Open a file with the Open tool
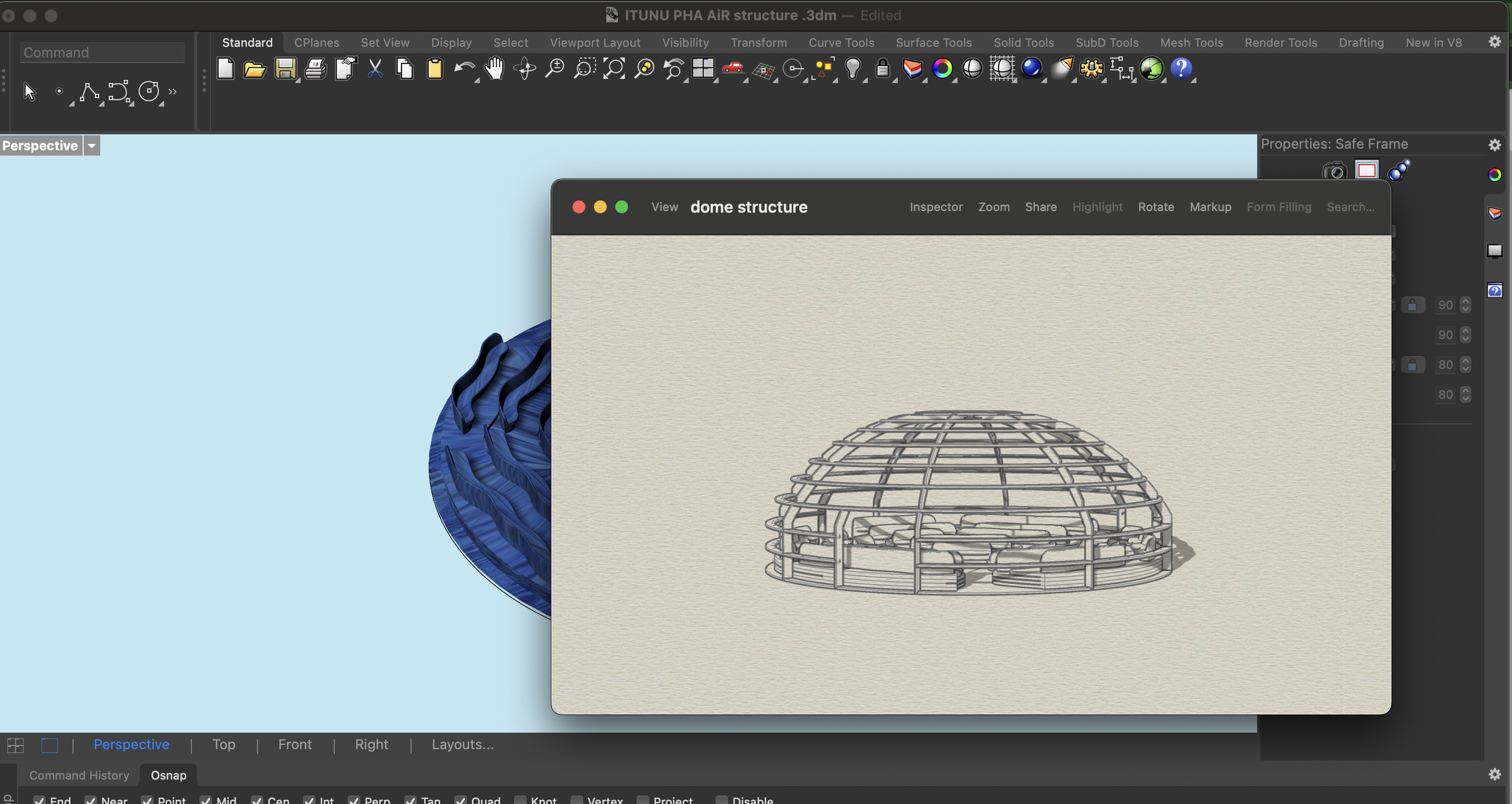Image resolution: width=1512 pixels, height=804 pixels. pos(255,69)
